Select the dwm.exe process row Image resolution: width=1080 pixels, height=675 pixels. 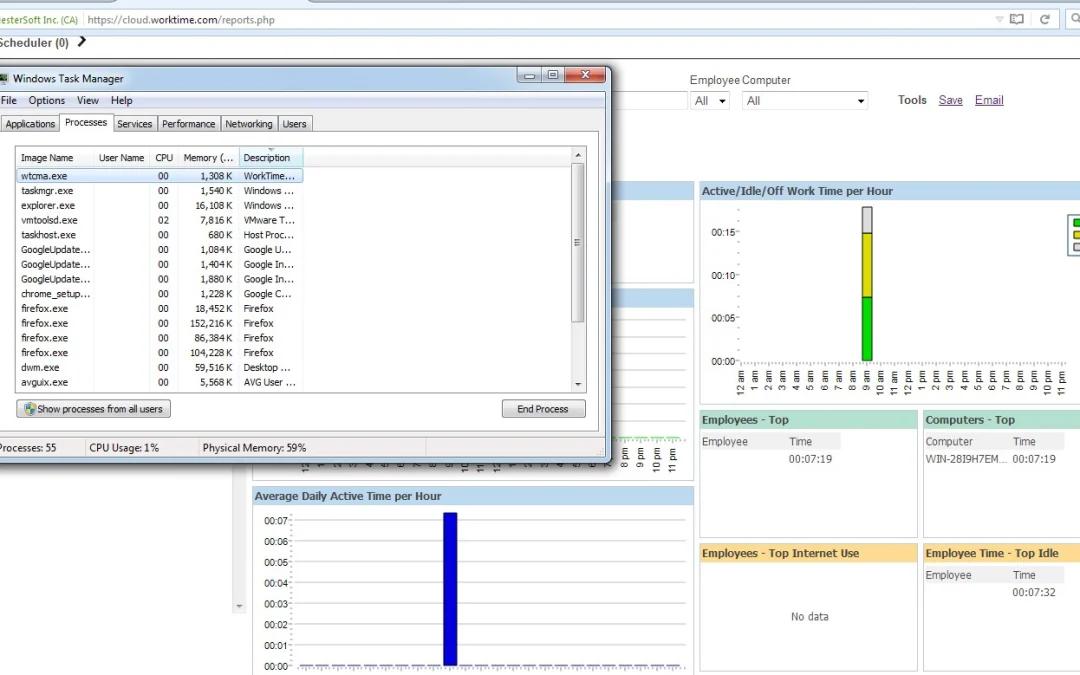(160, 367)
